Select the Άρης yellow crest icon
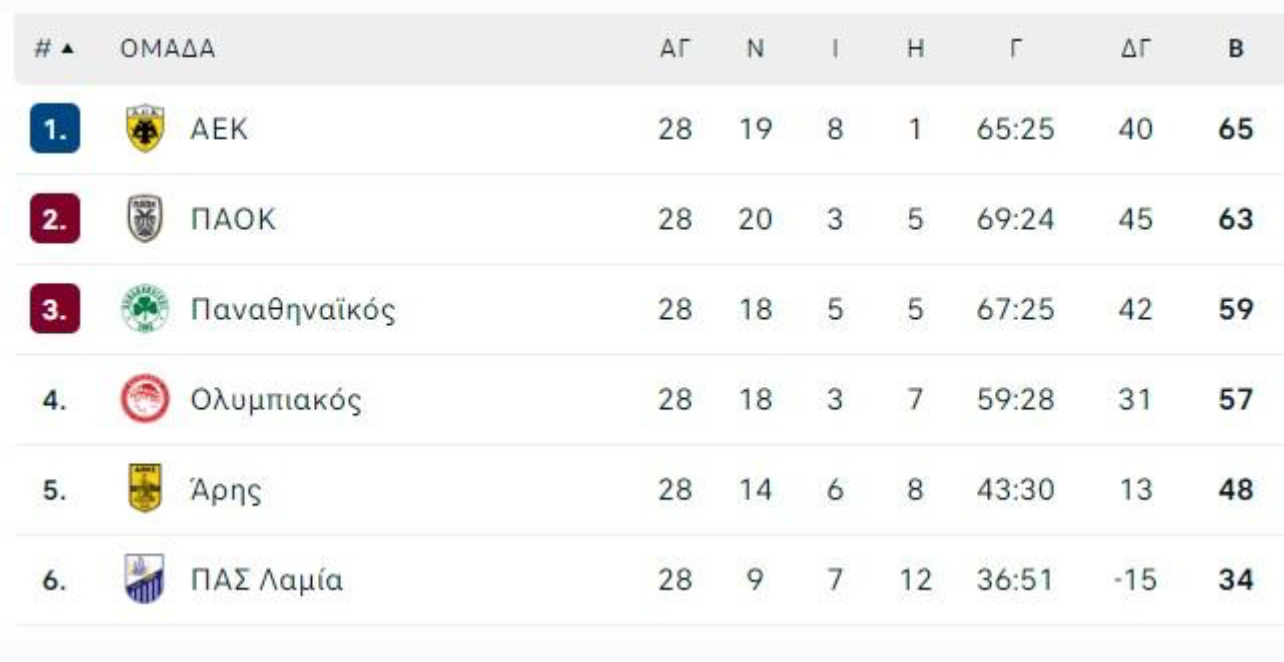This screenshot has width=1284, height=662. click(x=145, y=489)
